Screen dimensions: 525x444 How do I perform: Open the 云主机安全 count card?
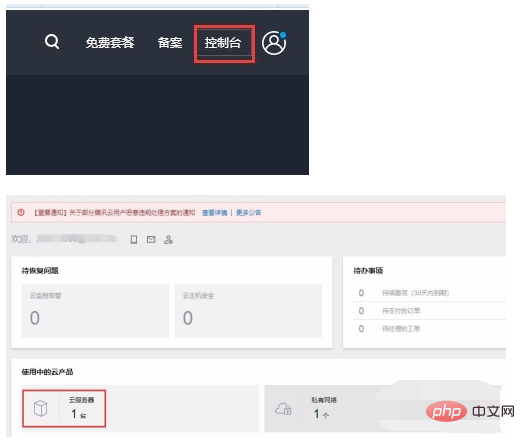248,311
